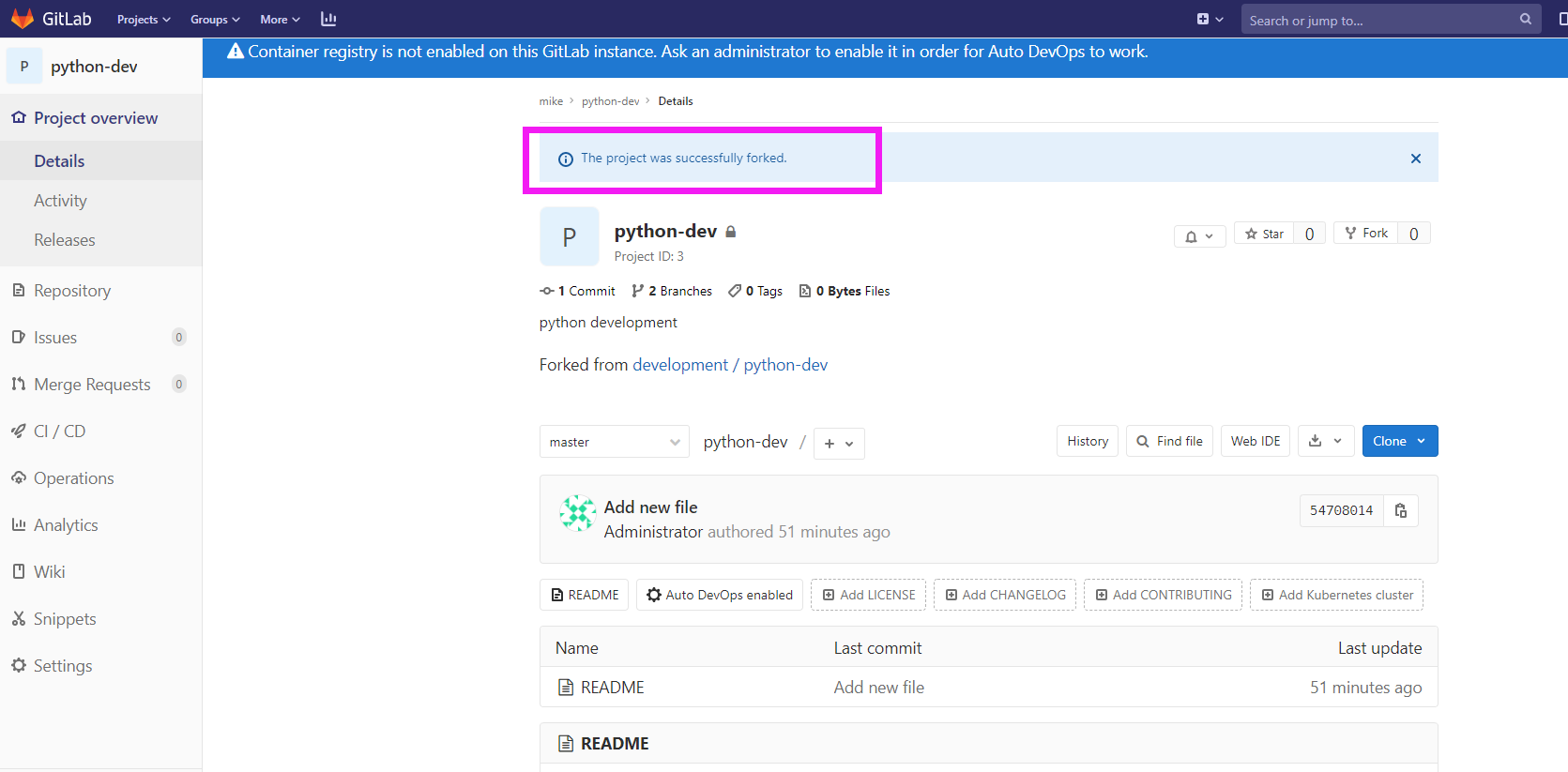The height and width of the screenshot is (772, 1568).
Task: Click the CI / CD rocket icon
Action: click(19, 431)
